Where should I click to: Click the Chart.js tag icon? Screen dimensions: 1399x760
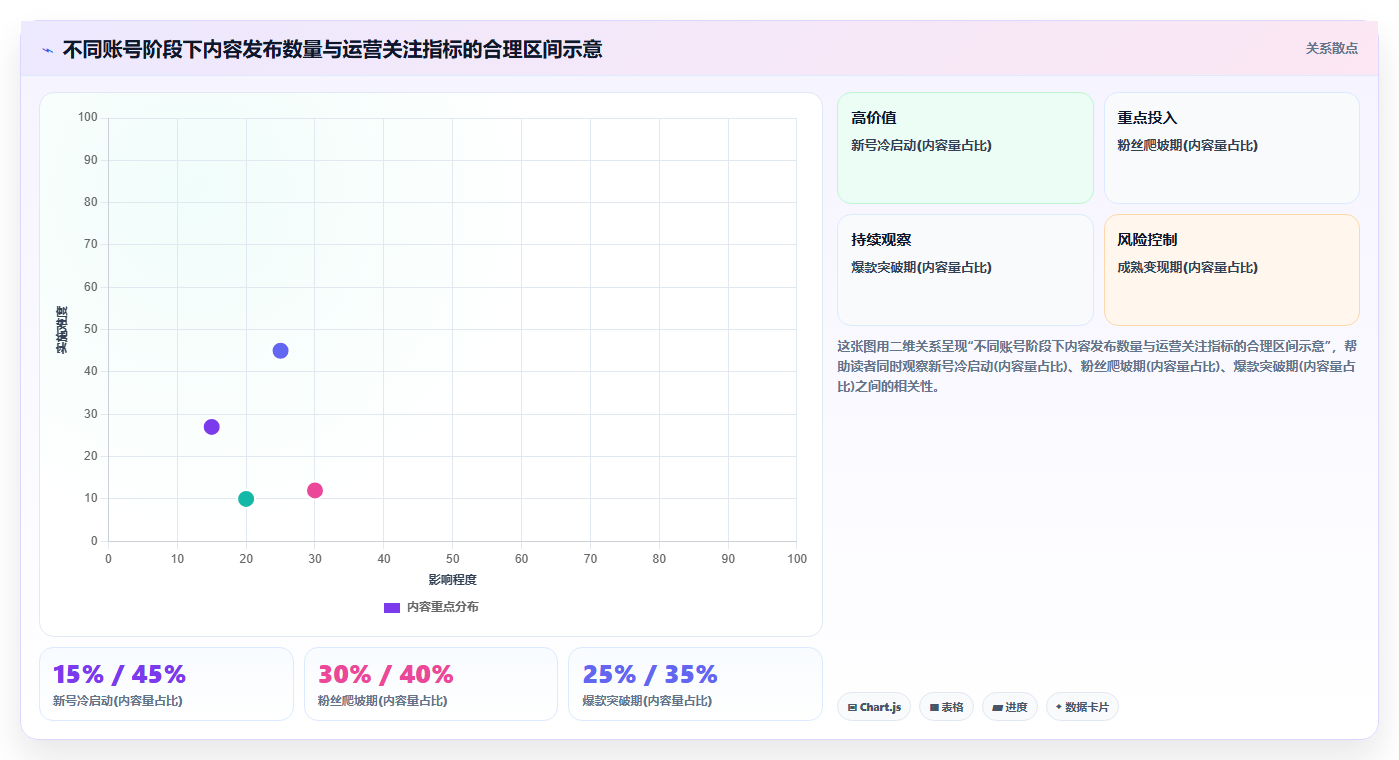tap(852, 707)
